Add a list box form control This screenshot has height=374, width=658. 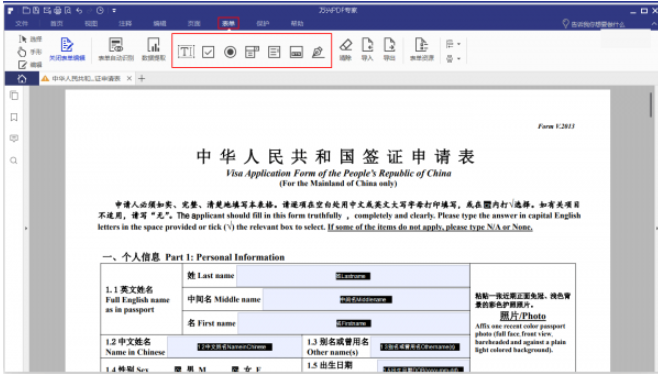click(x=274, y=52)
